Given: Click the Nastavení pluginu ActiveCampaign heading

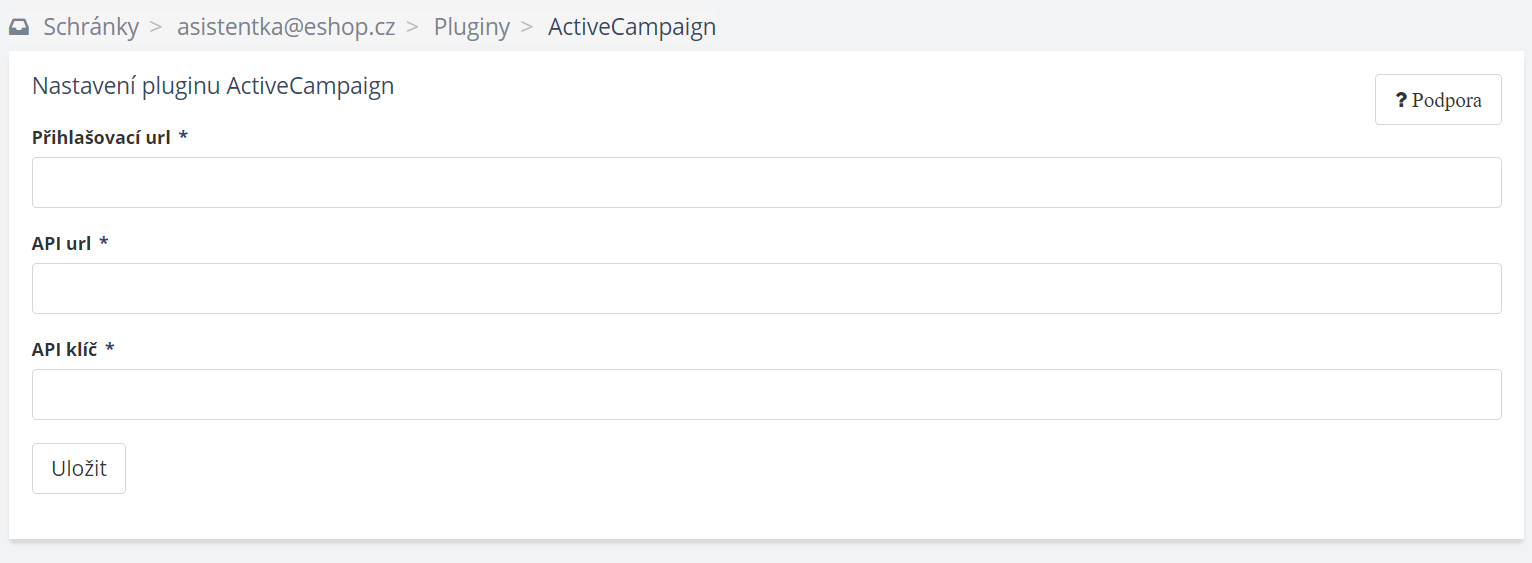Looking at the screenshot, I should pyautogui.click(x=213, y=86).
